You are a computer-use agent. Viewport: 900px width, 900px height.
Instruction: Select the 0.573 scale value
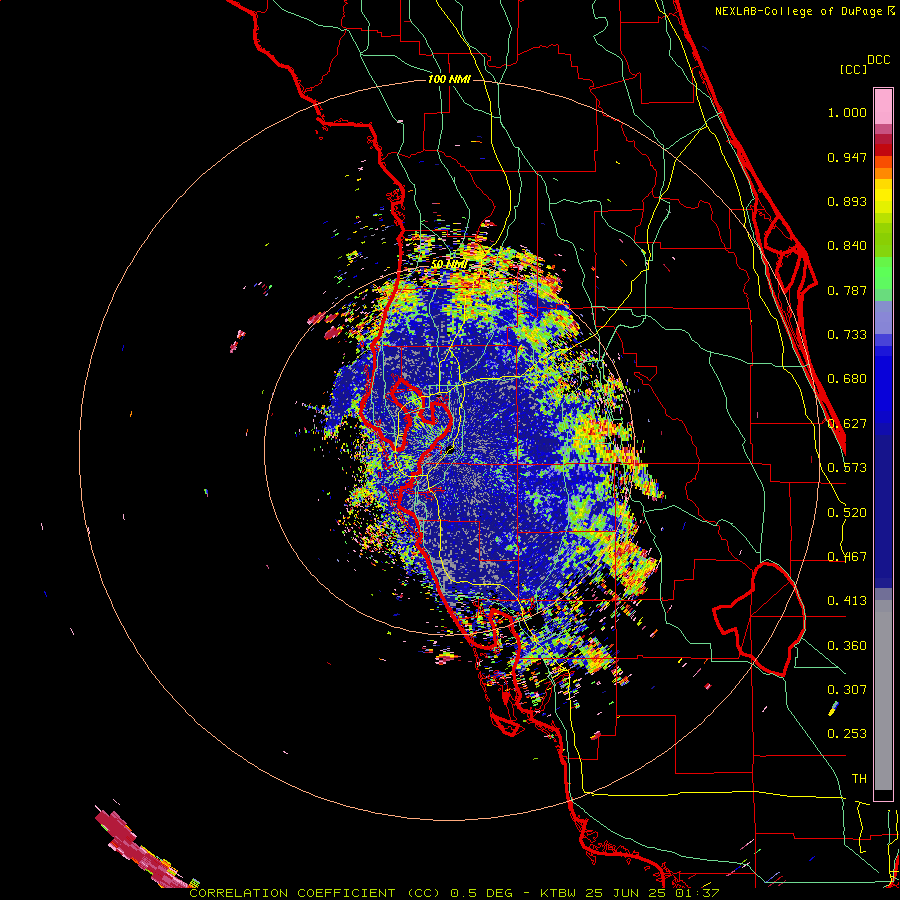point(847,468)
